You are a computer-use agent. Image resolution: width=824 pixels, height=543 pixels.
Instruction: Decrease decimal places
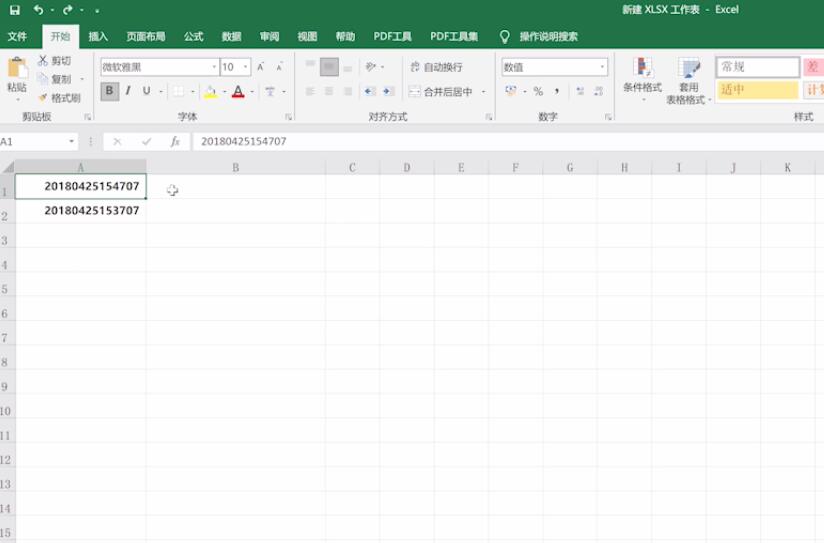[x=599, y=91]
